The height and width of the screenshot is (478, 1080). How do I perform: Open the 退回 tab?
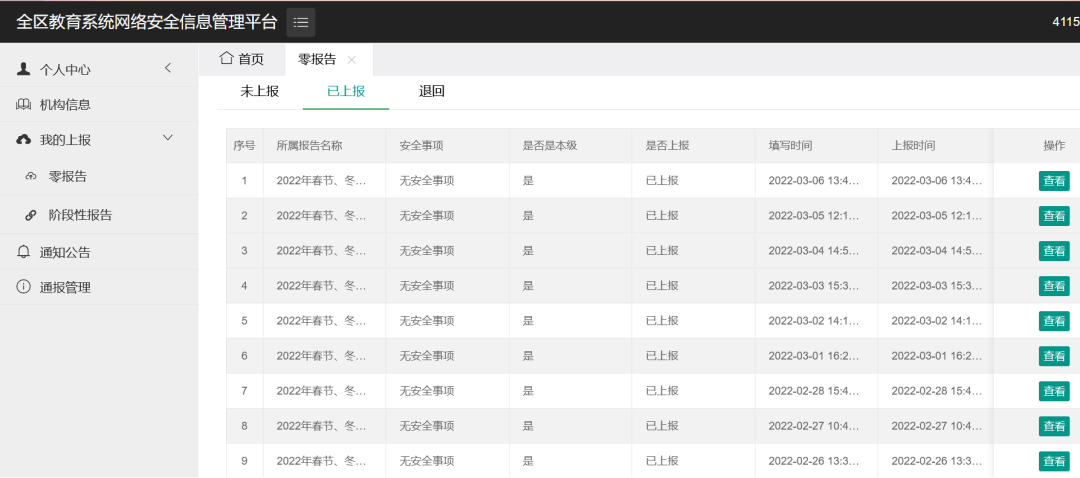point(432,91)
